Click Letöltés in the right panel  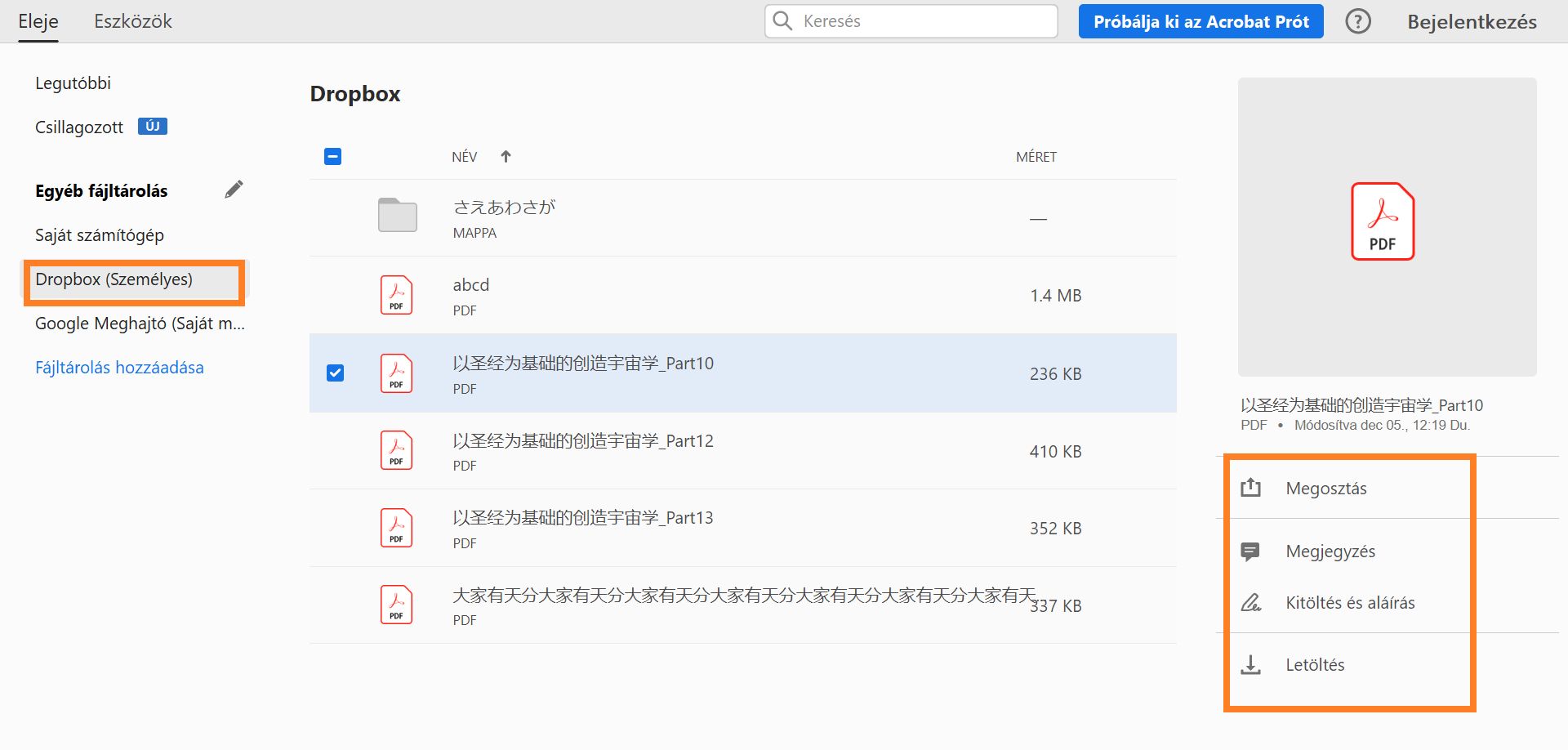click(1315, 665)
